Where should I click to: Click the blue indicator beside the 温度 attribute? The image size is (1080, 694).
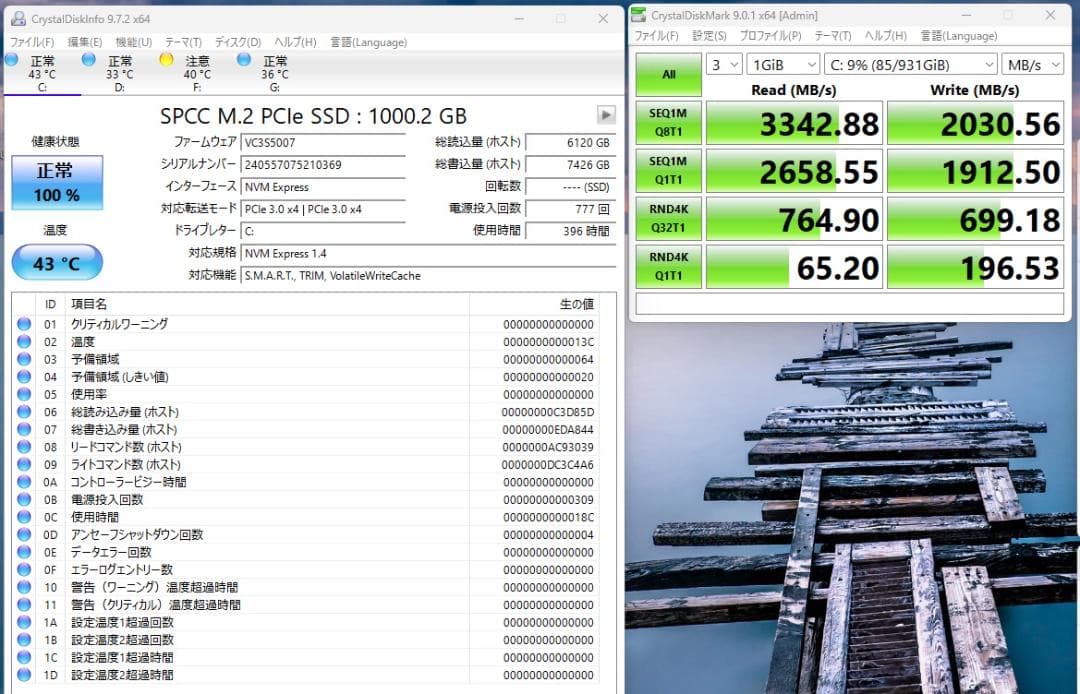tap(22, 341)
